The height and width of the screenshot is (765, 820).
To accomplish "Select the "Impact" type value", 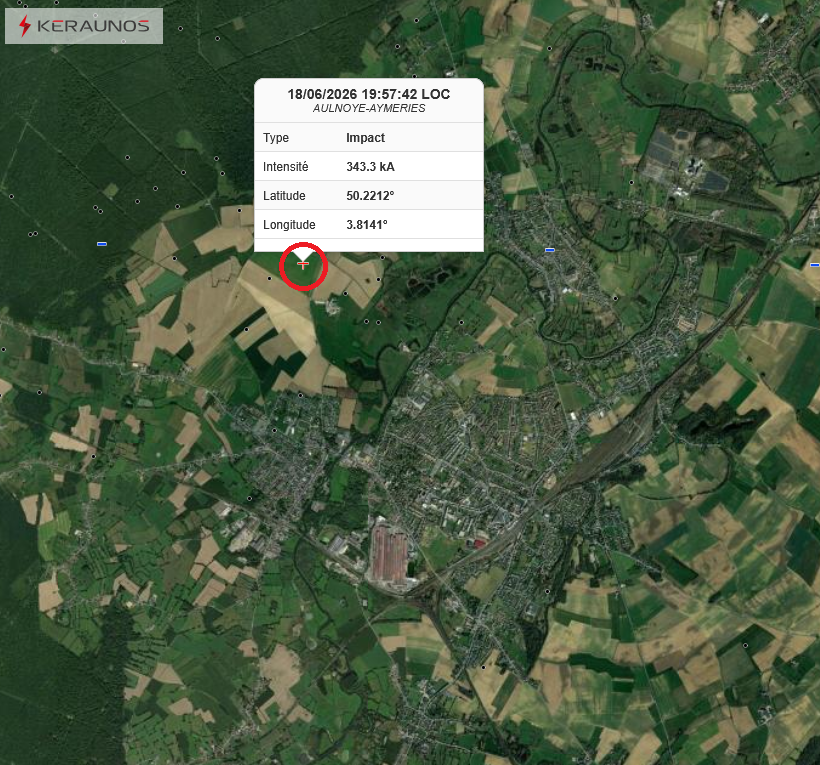I will click(366, 138).
